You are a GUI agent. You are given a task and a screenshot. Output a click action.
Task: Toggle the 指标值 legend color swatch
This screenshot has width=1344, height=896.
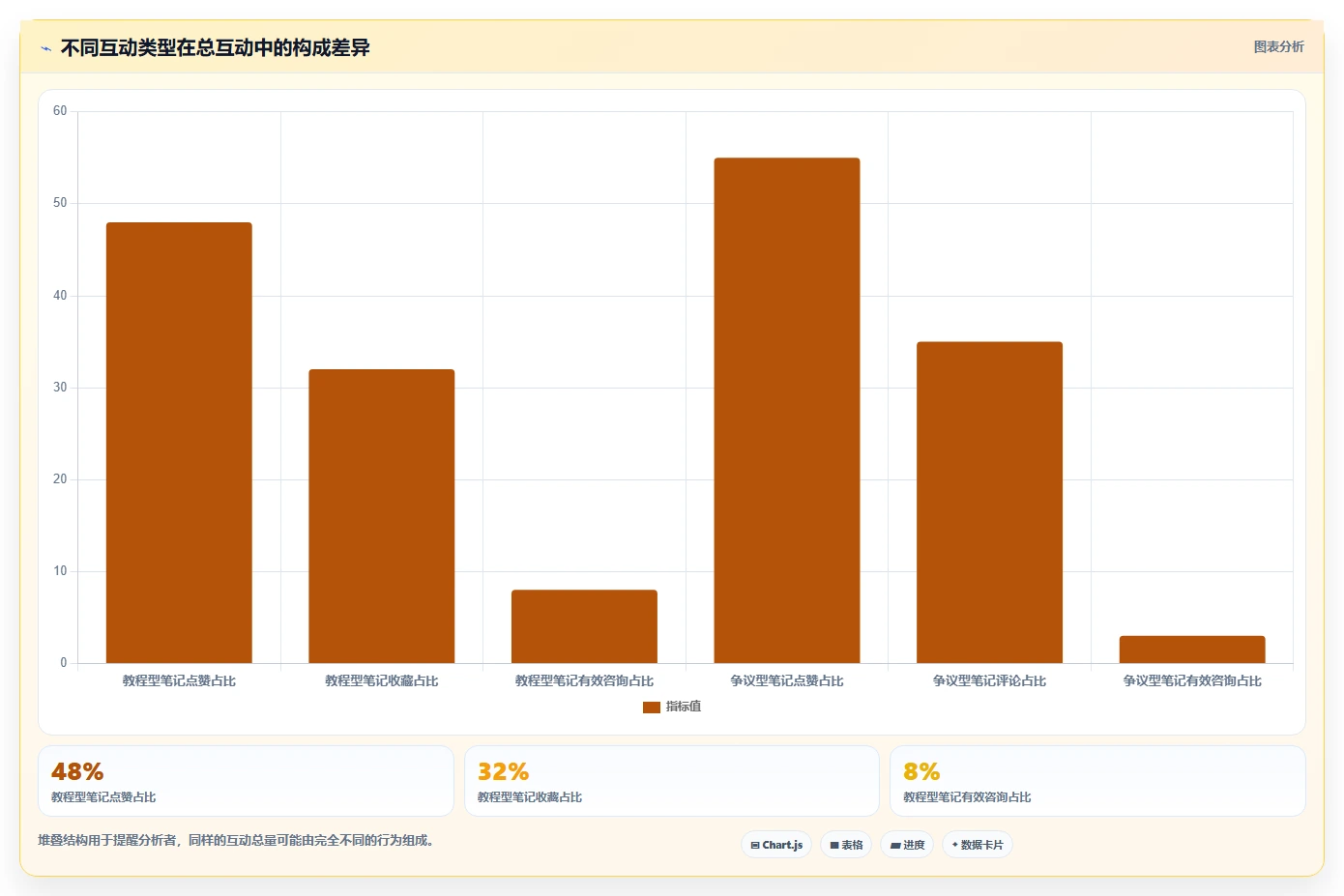651,708
